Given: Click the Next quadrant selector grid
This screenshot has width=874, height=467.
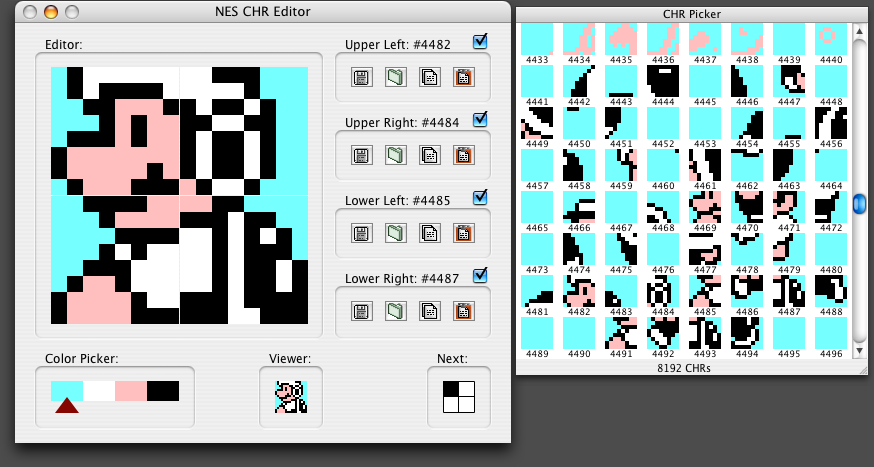Looking at the screenshot, I should click(459, 397).
